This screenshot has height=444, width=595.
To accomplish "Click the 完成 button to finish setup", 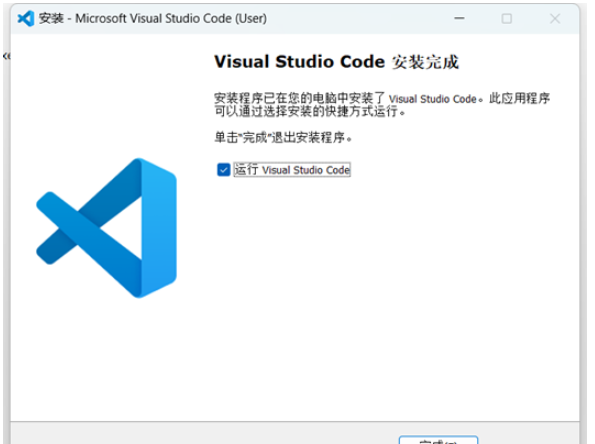I will coord(438,440).
